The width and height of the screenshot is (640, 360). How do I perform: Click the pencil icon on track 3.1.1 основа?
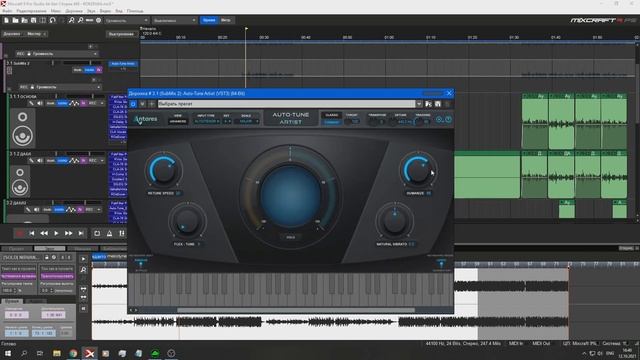[31, 103]
